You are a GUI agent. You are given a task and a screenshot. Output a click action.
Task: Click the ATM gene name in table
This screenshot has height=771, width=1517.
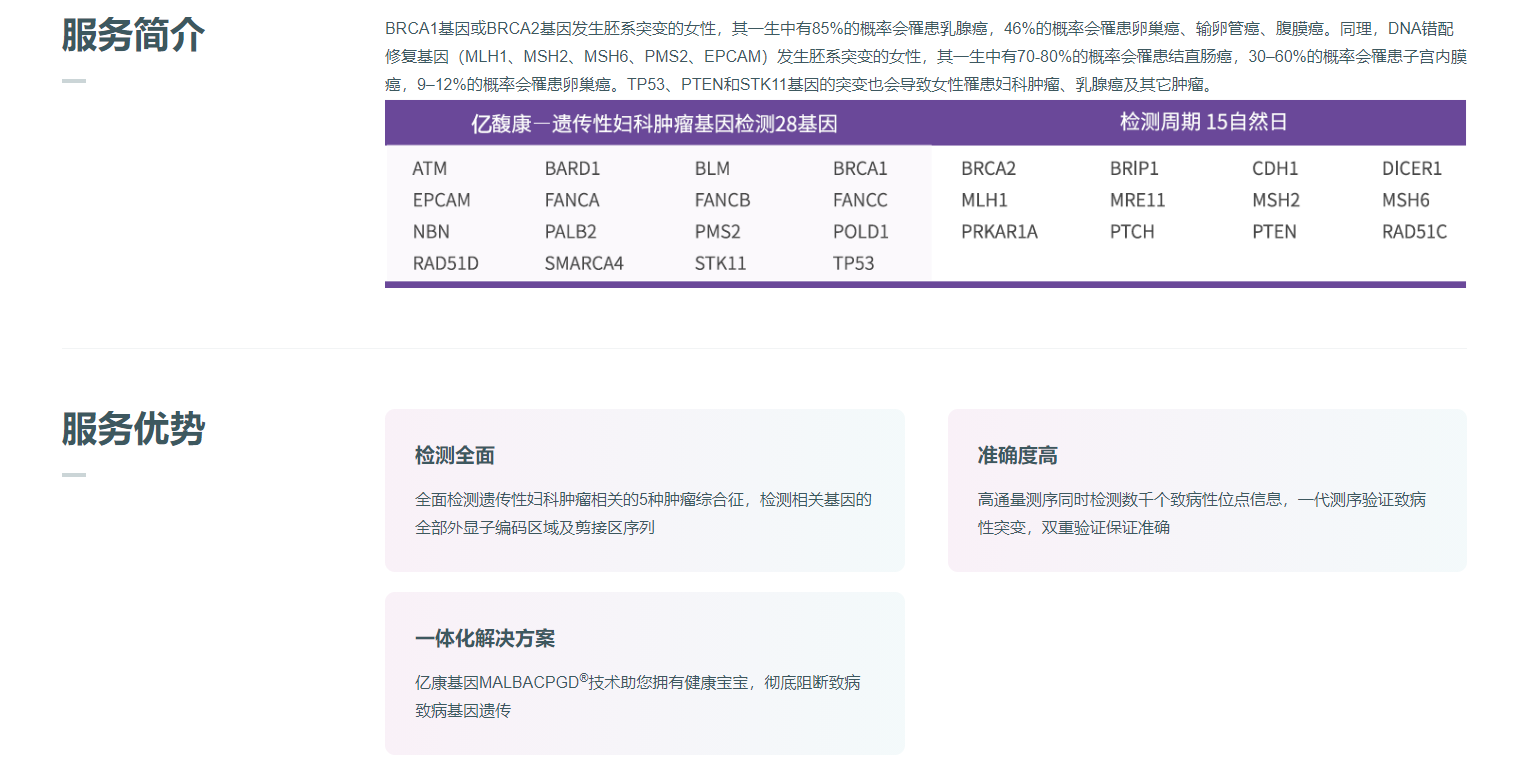pyautogui.click(x=430, y=169)
